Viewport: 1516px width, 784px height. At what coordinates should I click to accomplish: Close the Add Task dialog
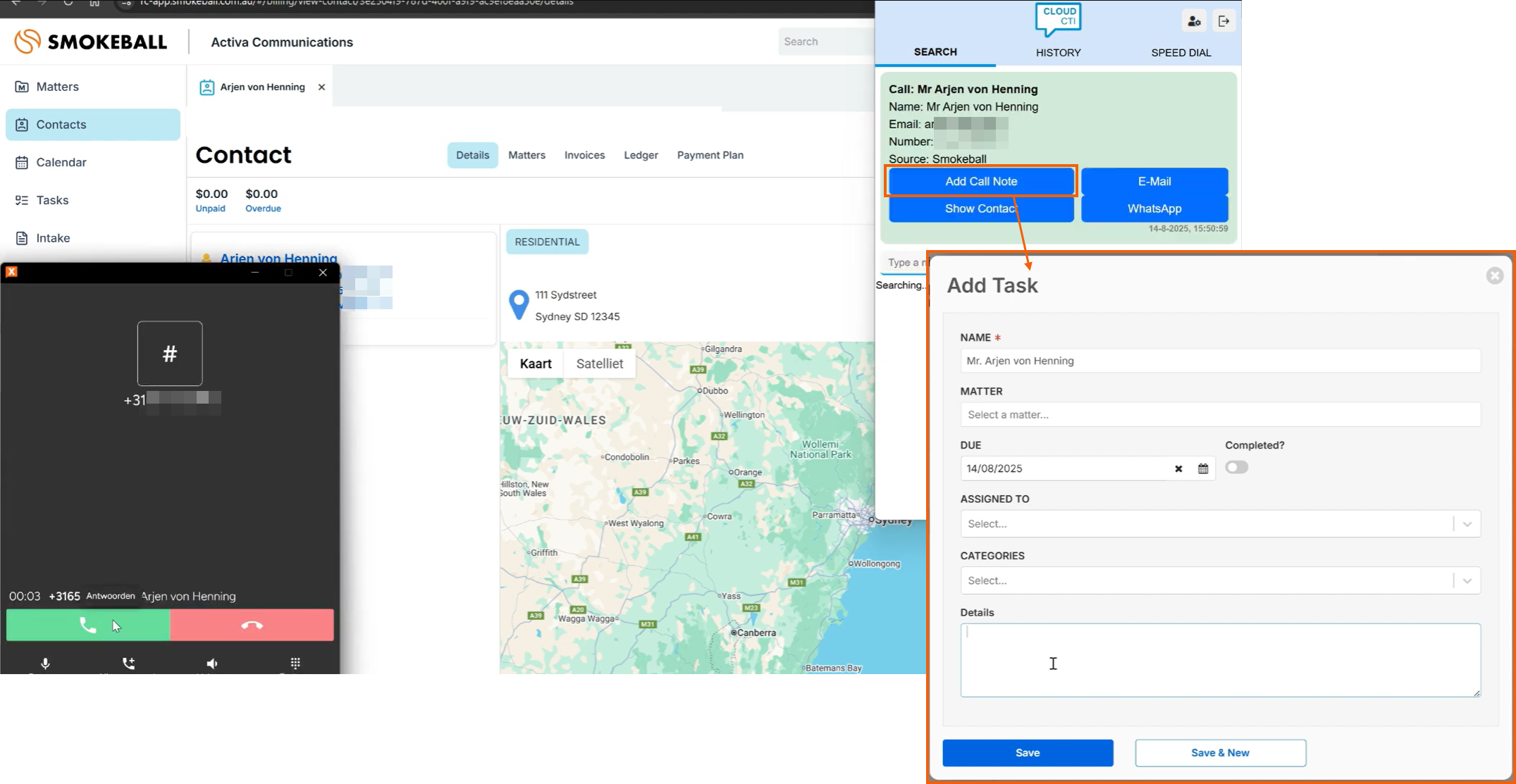pyautogui.click(x=1494, y=275)
